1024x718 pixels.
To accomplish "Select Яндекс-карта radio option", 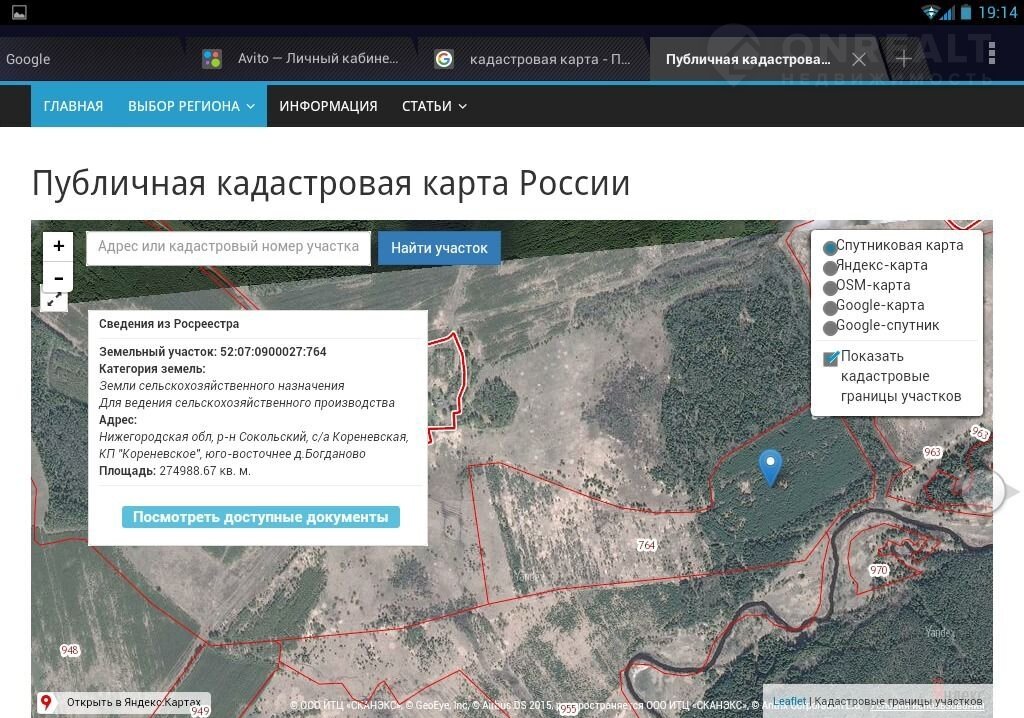I will coord(830,267).
